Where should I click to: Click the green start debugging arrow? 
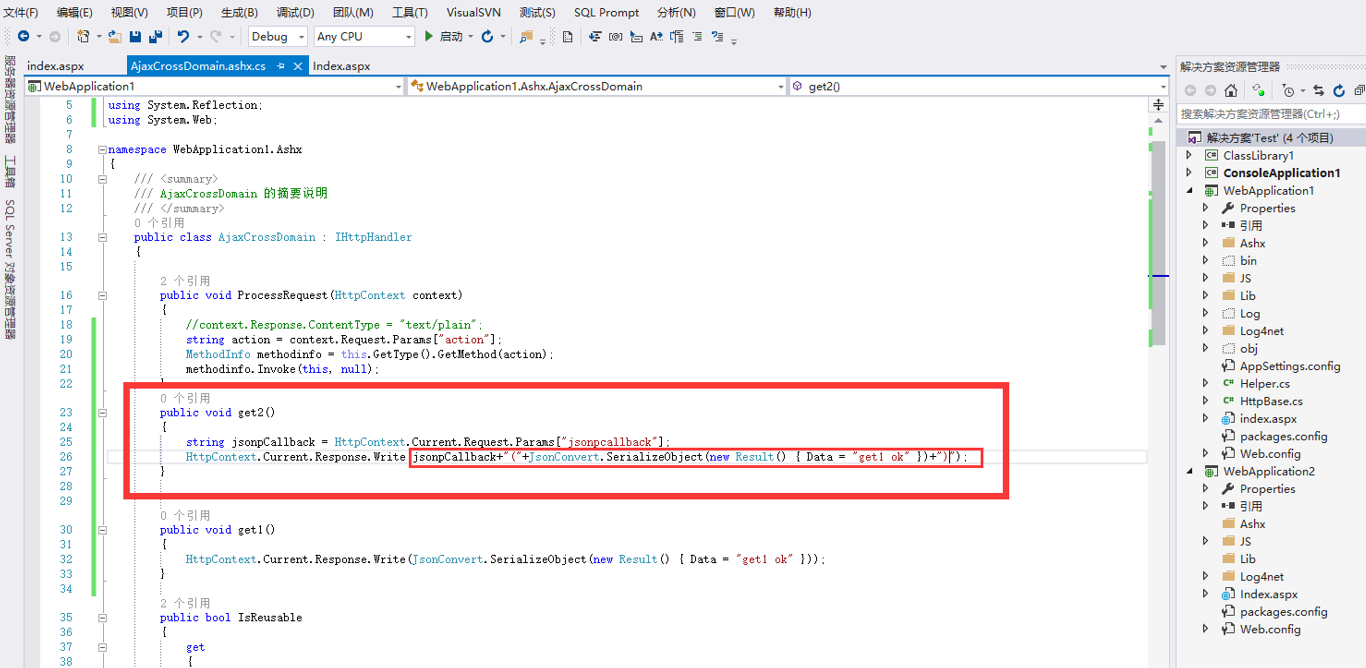[429, 36]
